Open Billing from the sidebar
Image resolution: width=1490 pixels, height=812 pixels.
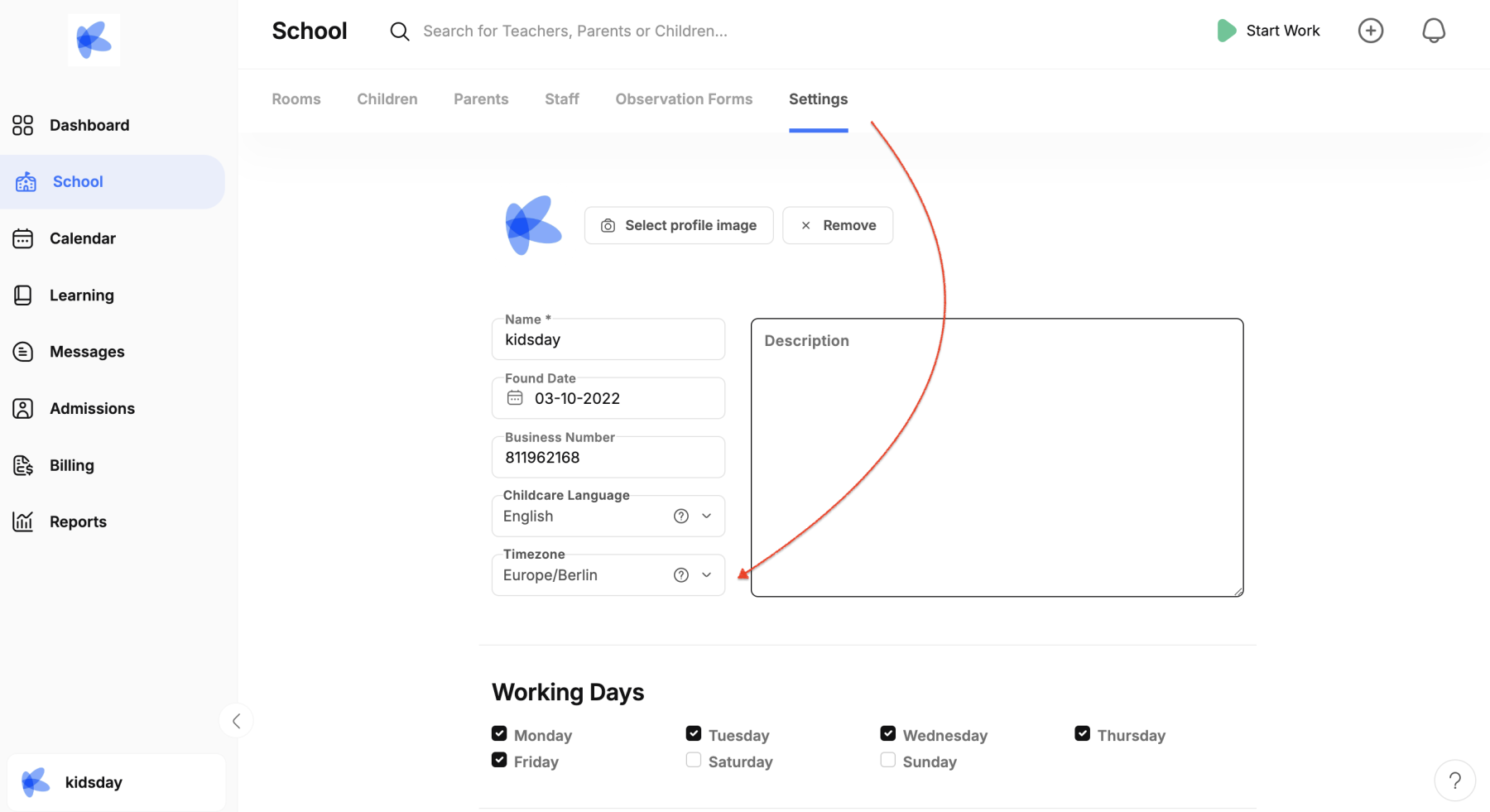point(71,465)
